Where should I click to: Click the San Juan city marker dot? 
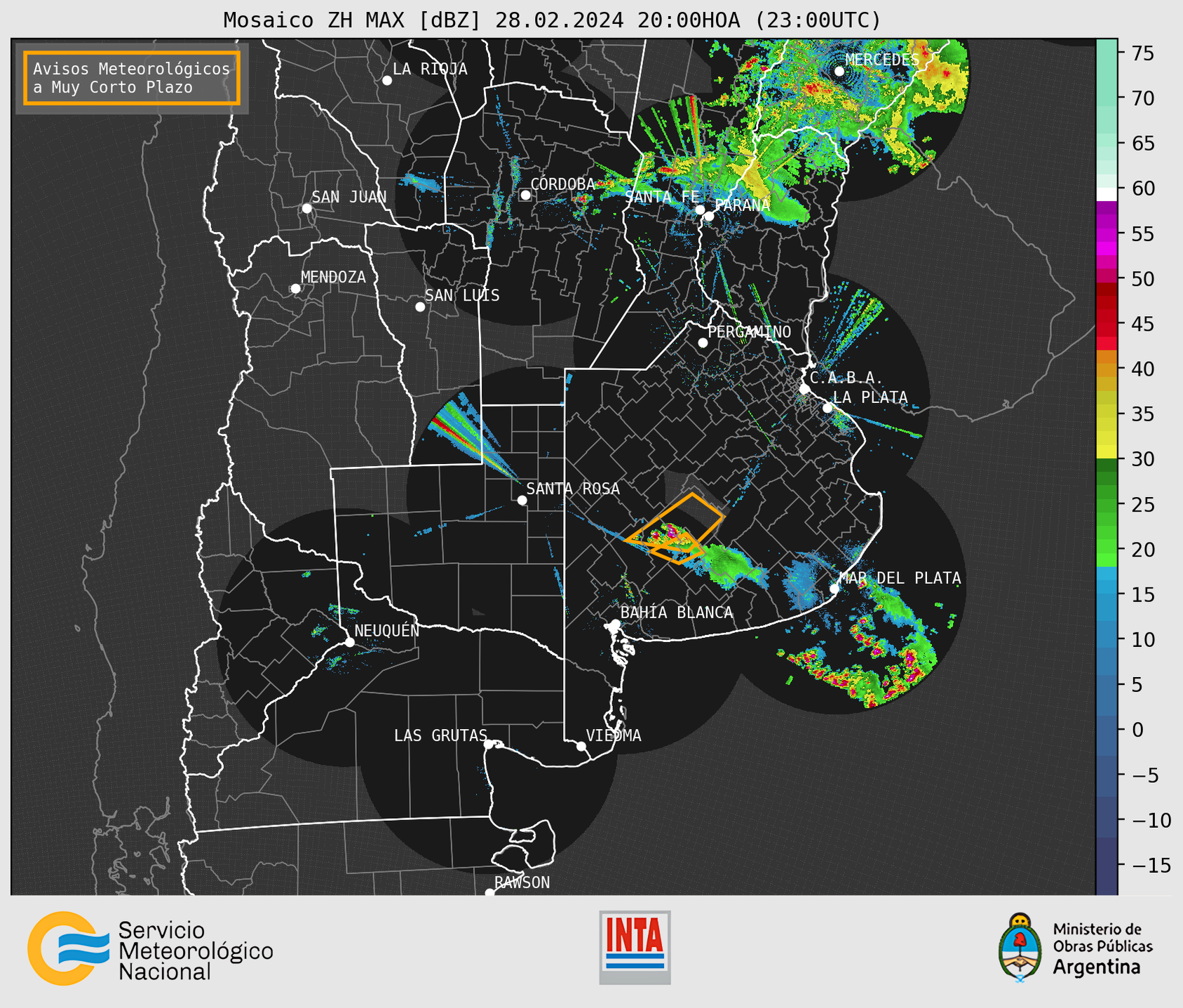tap(306, 208)
